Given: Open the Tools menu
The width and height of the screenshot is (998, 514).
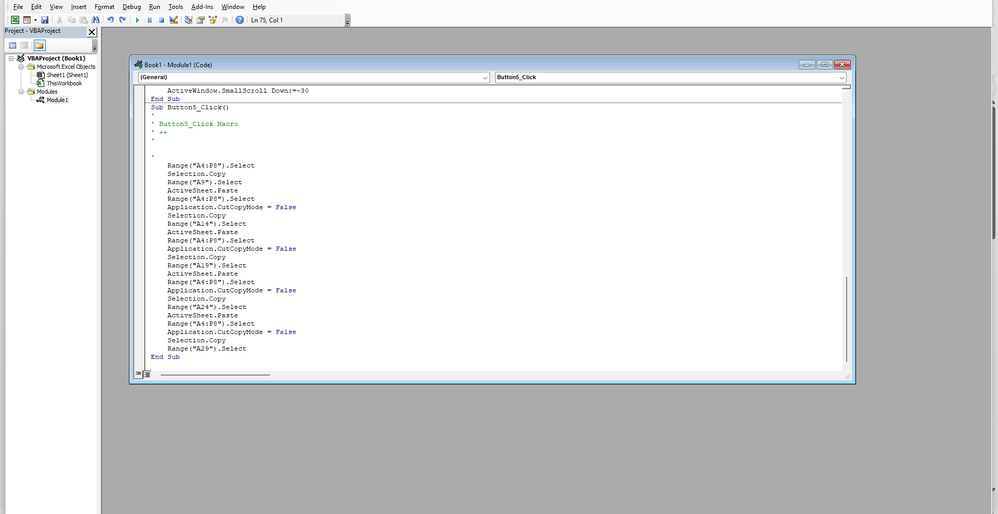Looking at the screenshot, I should click(175, 7).
